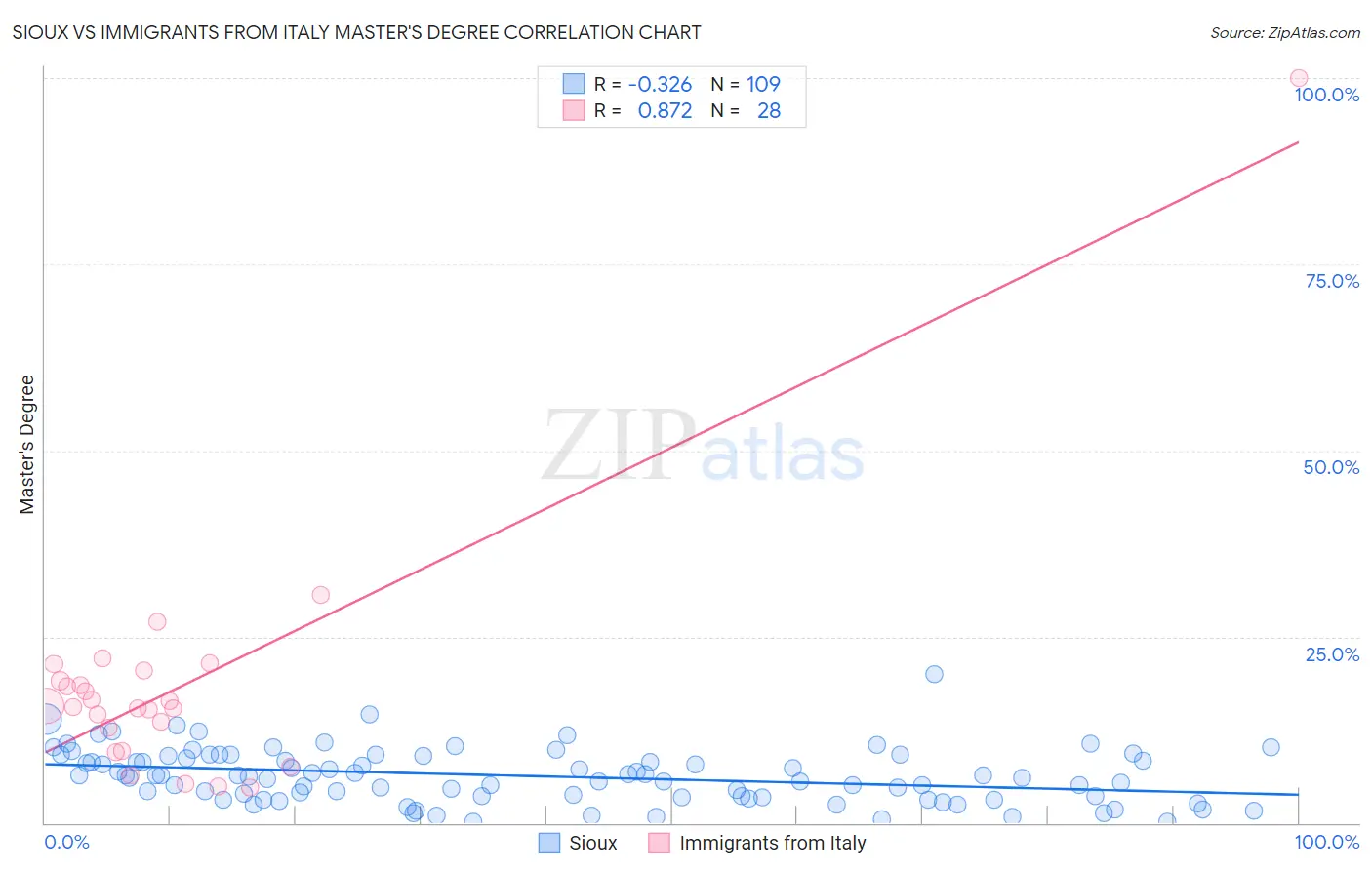The height and width of the screenshot is (870, 1372).
Task: Click the isolated blue point near 20% height
Action: click(x=934, y=674)
